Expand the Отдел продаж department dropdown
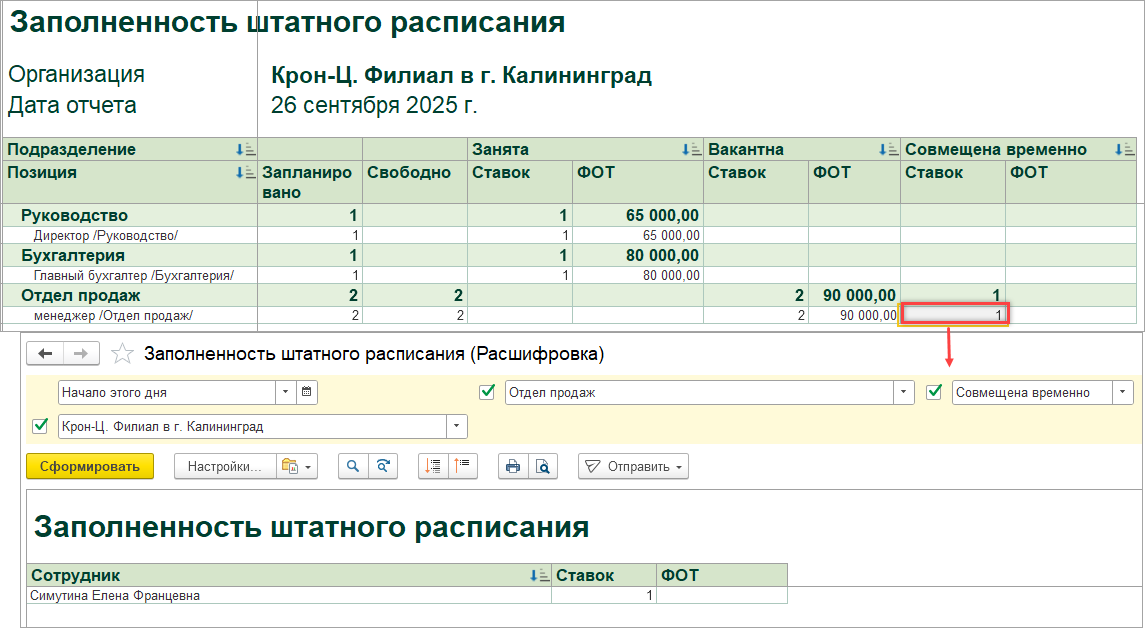This screenshot has height=628, width=1145. click(905, 393)
